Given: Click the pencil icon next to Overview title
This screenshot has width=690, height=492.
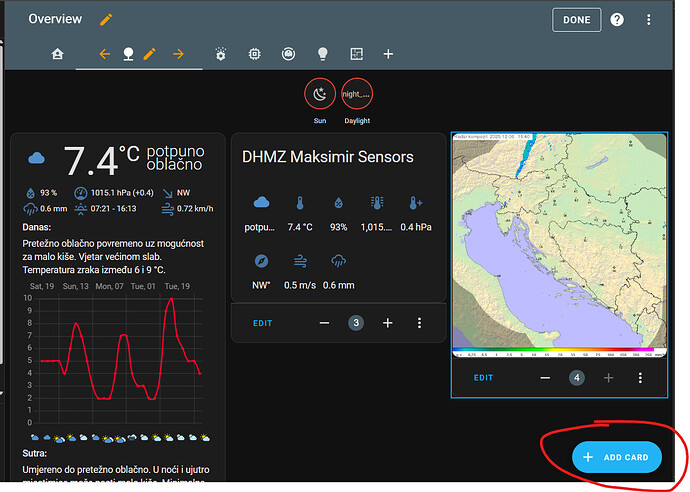Looking at the screenshot, I should (x=106, y=19).
